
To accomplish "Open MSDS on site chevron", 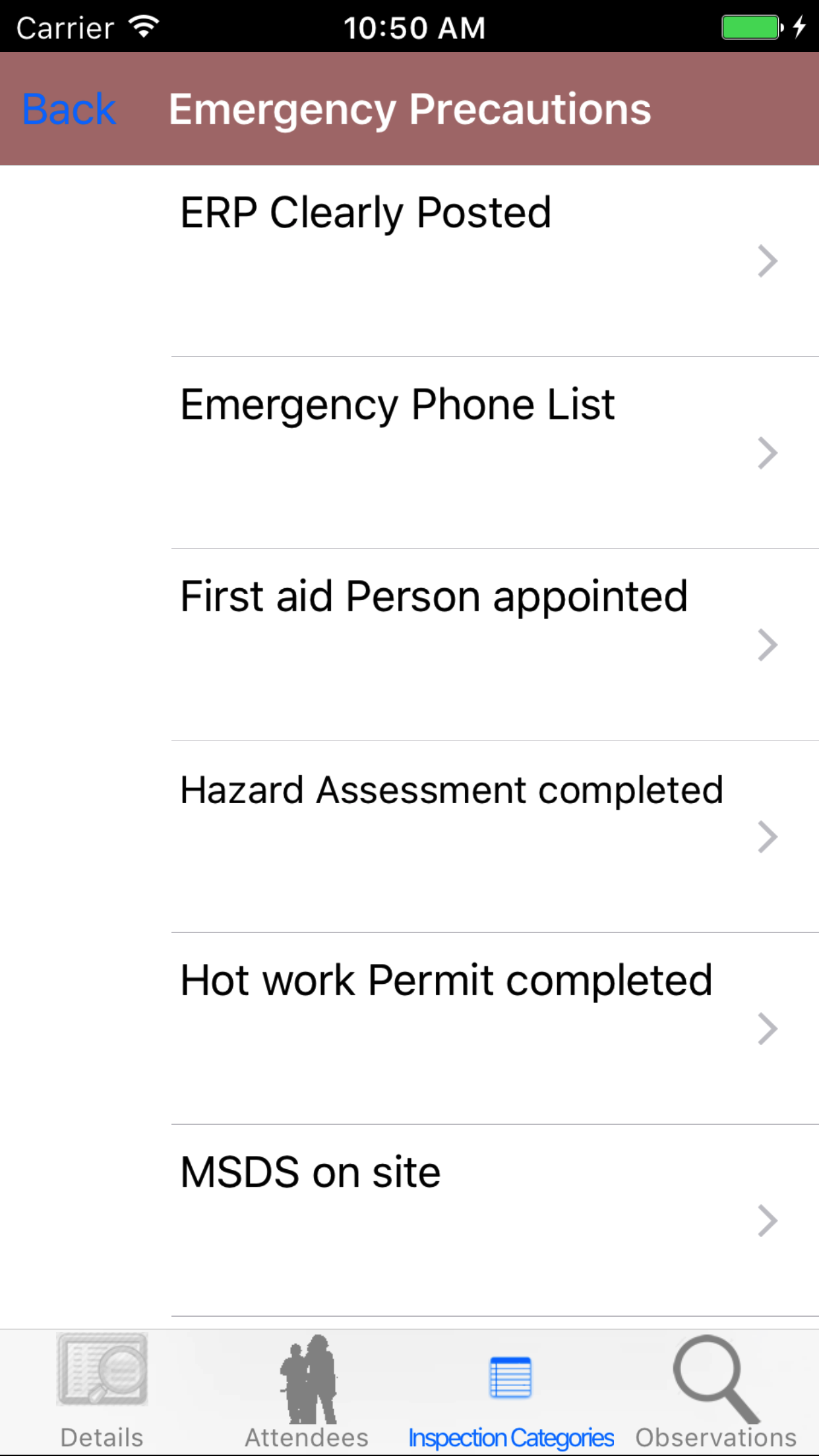I will (x=768, y=1221).
